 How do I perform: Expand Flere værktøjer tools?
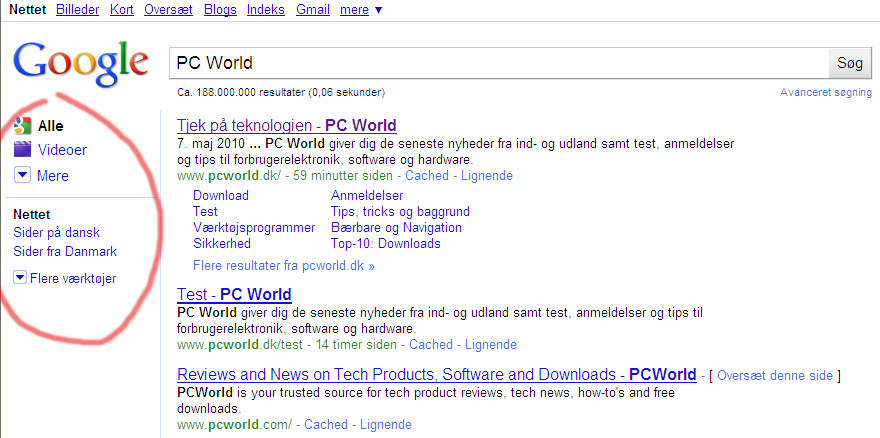21,277
